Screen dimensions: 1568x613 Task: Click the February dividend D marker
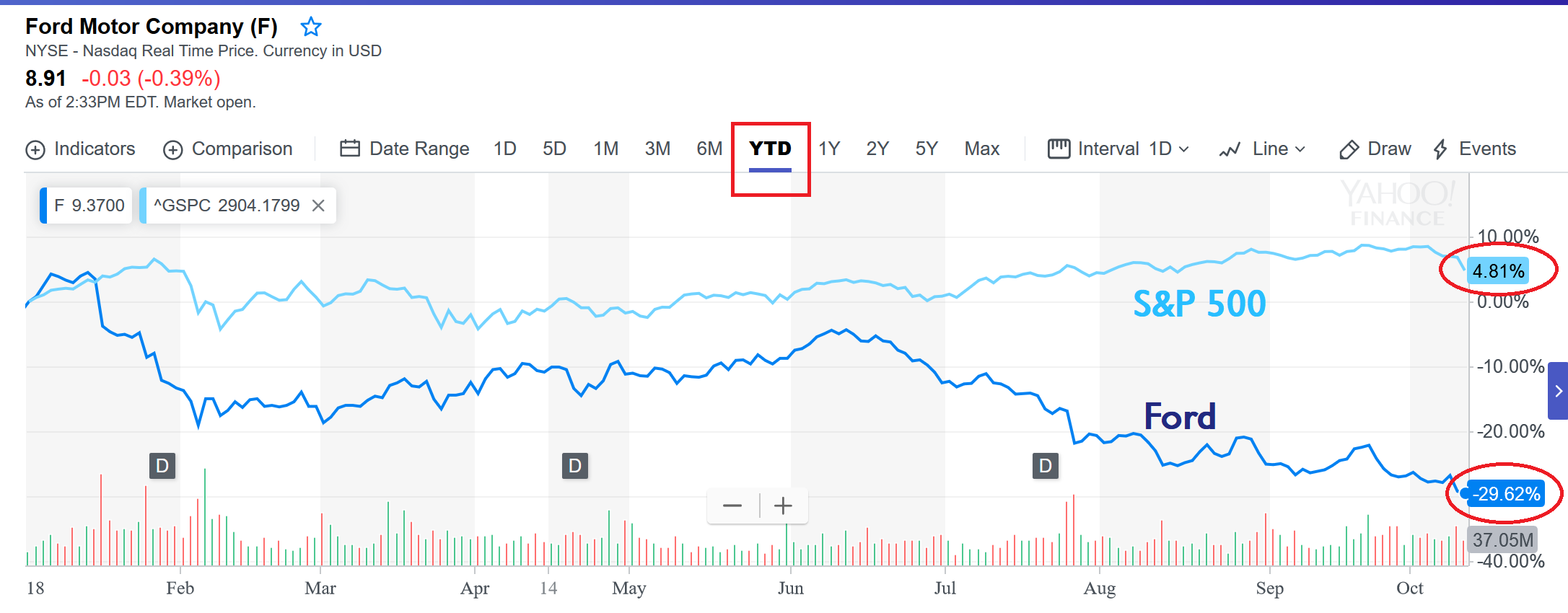pyautogui.click(x=162, y=466)
